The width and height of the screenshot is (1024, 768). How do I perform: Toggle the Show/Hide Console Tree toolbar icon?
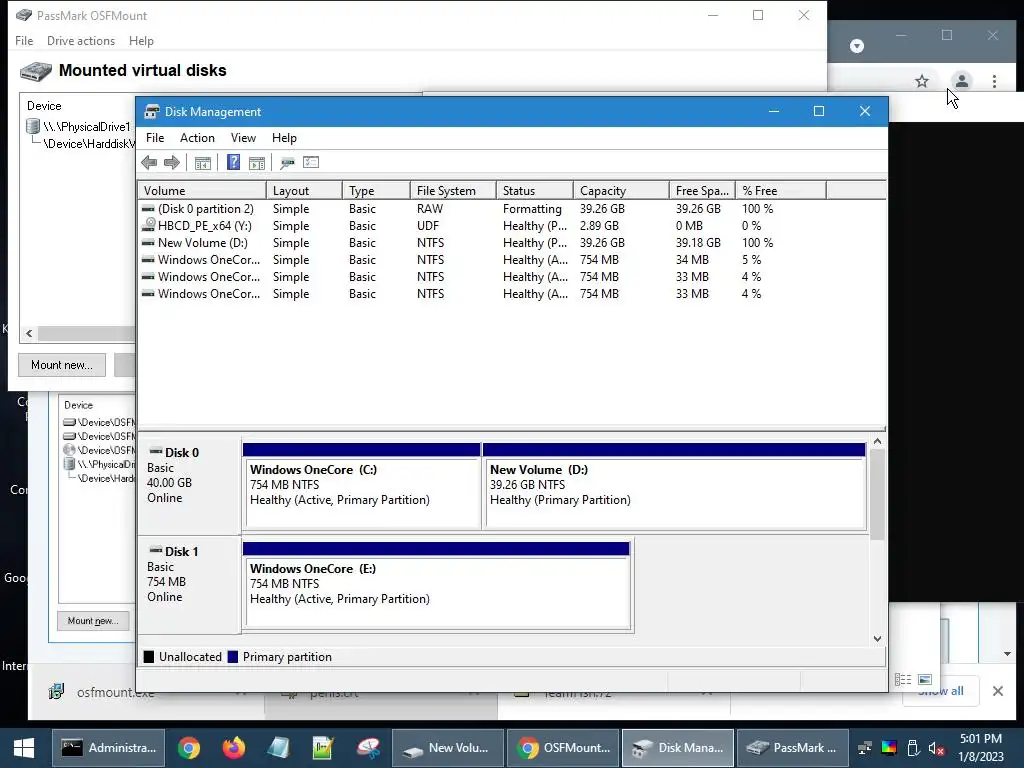[202, 163]
